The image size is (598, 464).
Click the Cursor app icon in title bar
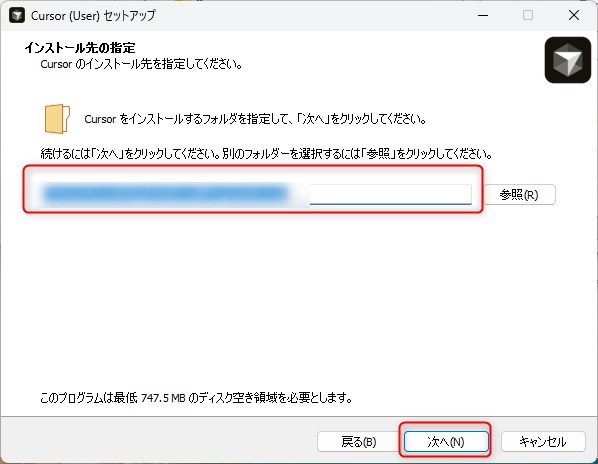(x=17, y=15)
